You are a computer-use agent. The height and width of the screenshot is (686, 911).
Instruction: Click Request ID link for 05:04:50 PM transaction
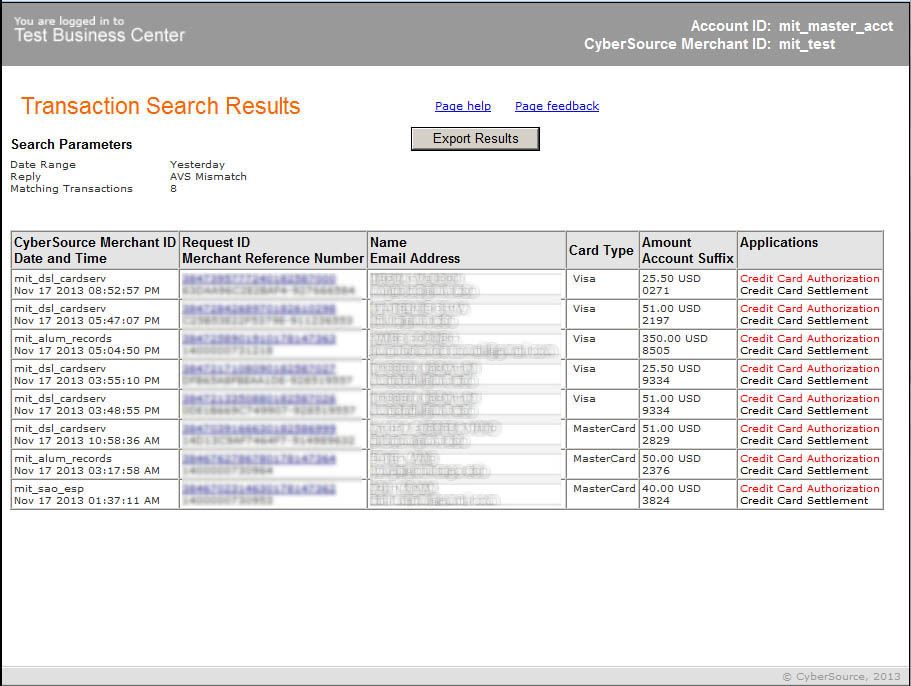tap(259, 339)
